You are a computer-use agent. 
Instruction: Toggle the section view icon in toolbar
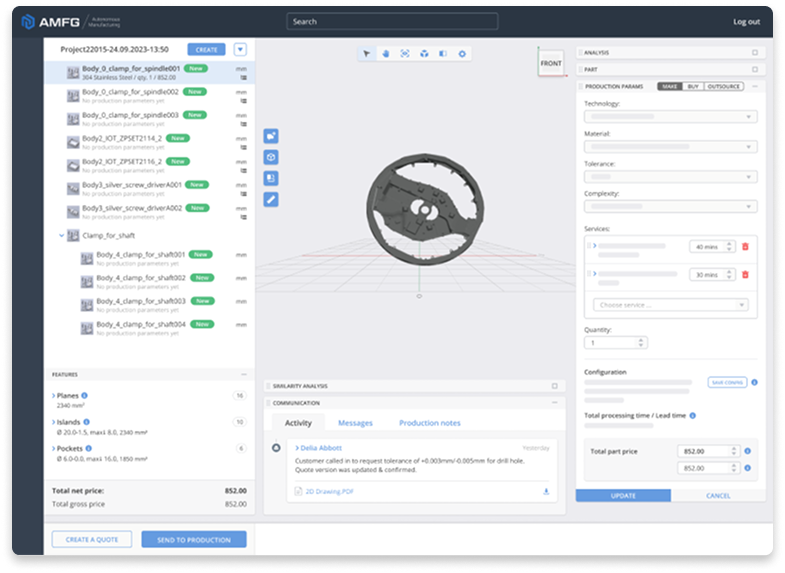[x=443, y=54]
